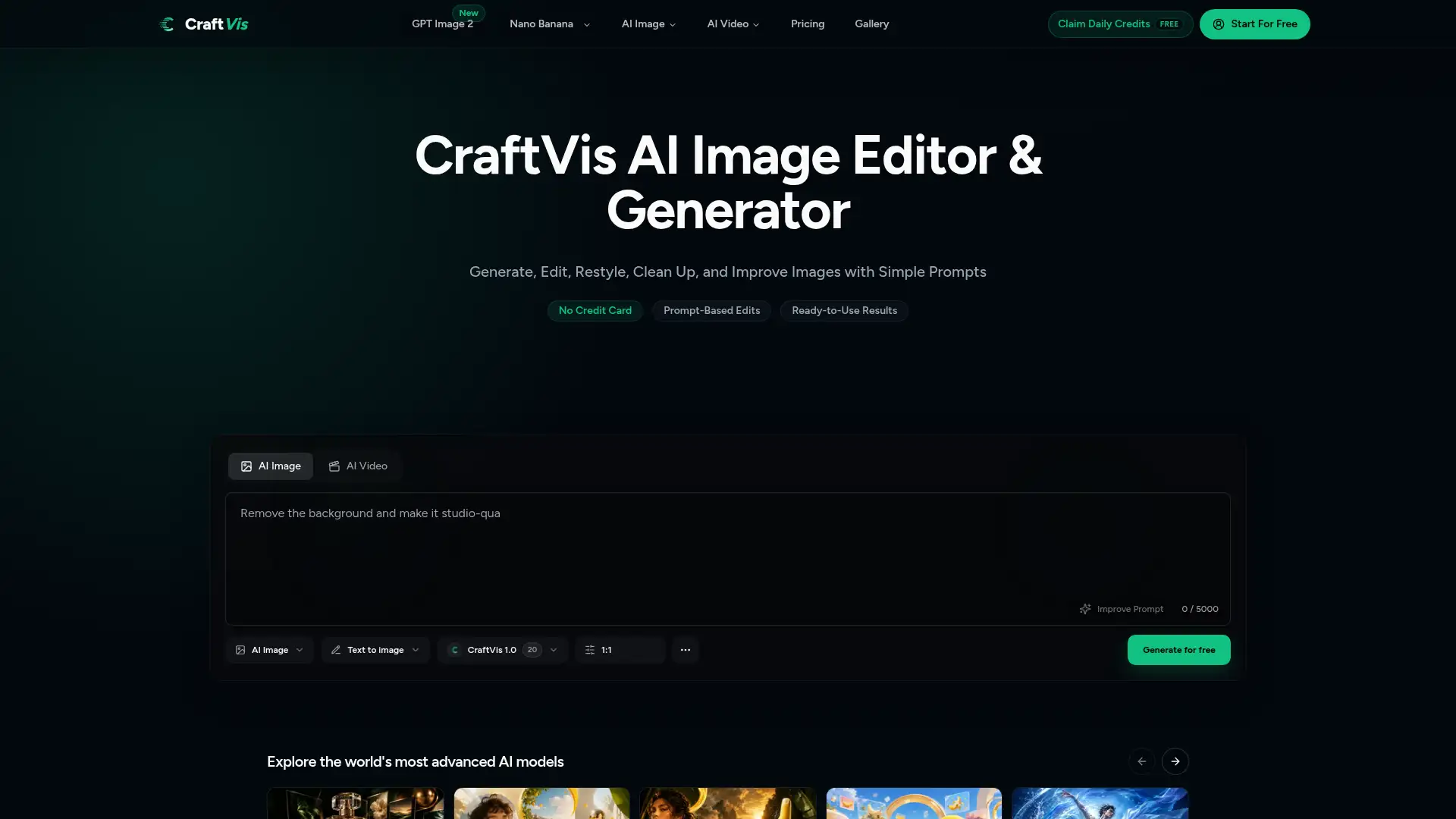Click the Generate, Edit, Restyle subtitle text
The height and width of the screenshot is (819, 1456).
pyautogui.click(x=728, y=272)
